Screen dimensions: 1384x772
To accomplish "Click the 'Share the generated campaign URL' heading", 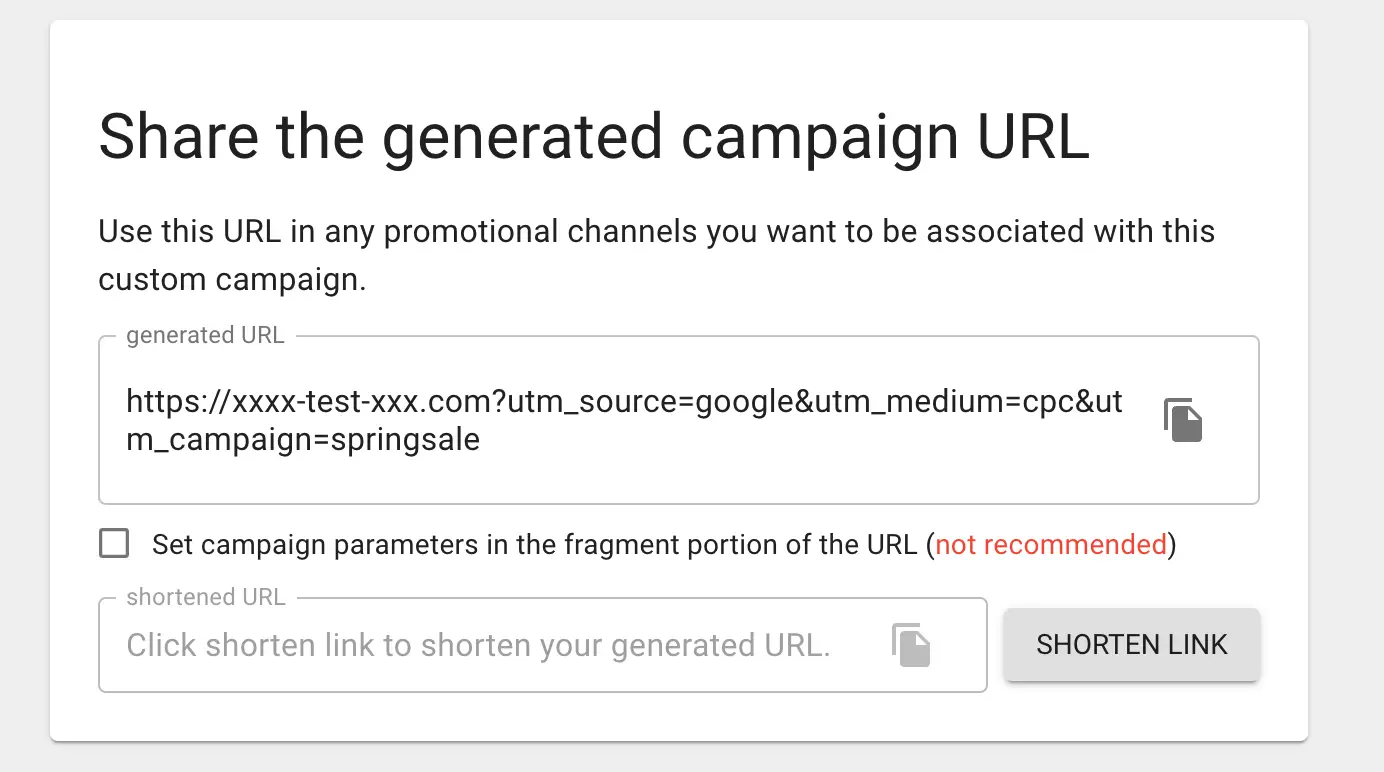I will [x=594, y=137].
